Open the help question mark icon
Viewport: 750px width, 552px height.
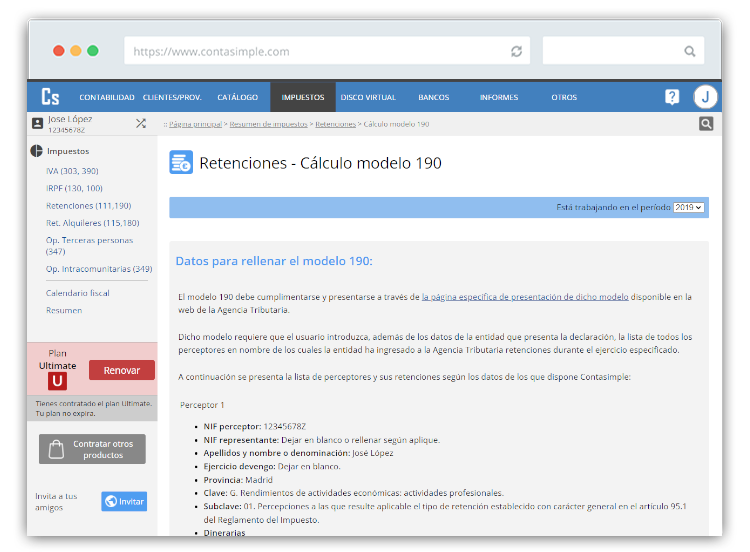coord(672,97)
